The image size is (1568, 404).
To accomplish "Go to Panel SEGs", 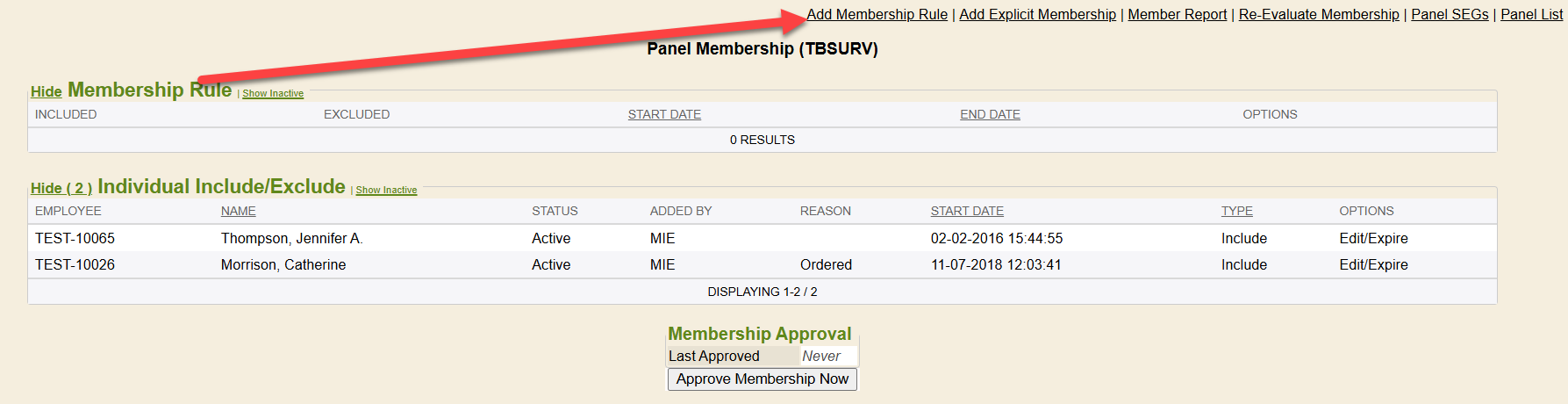I will pos(1450,14).
